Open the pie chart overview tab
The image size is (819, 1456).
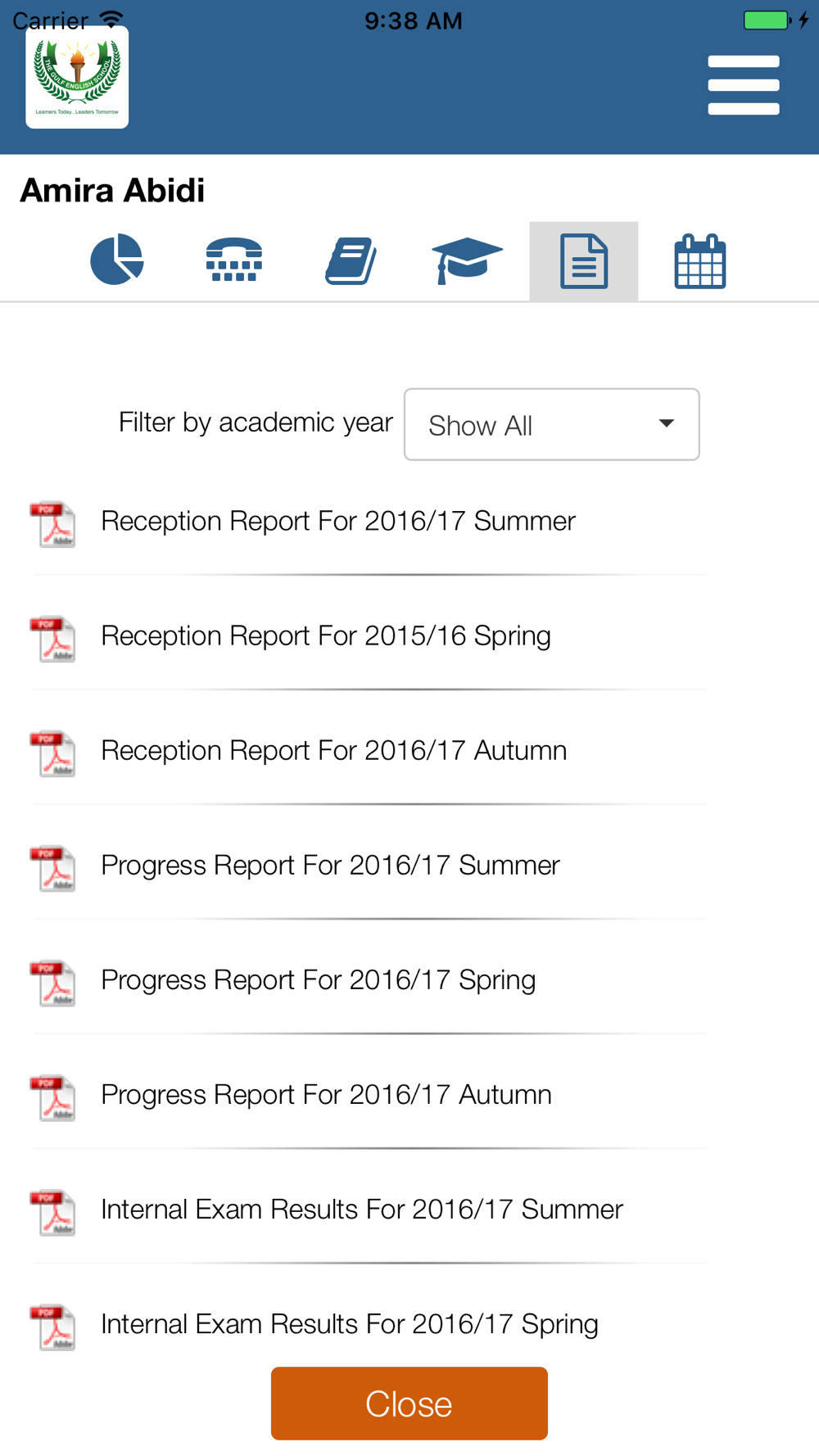tap(117, 260)
